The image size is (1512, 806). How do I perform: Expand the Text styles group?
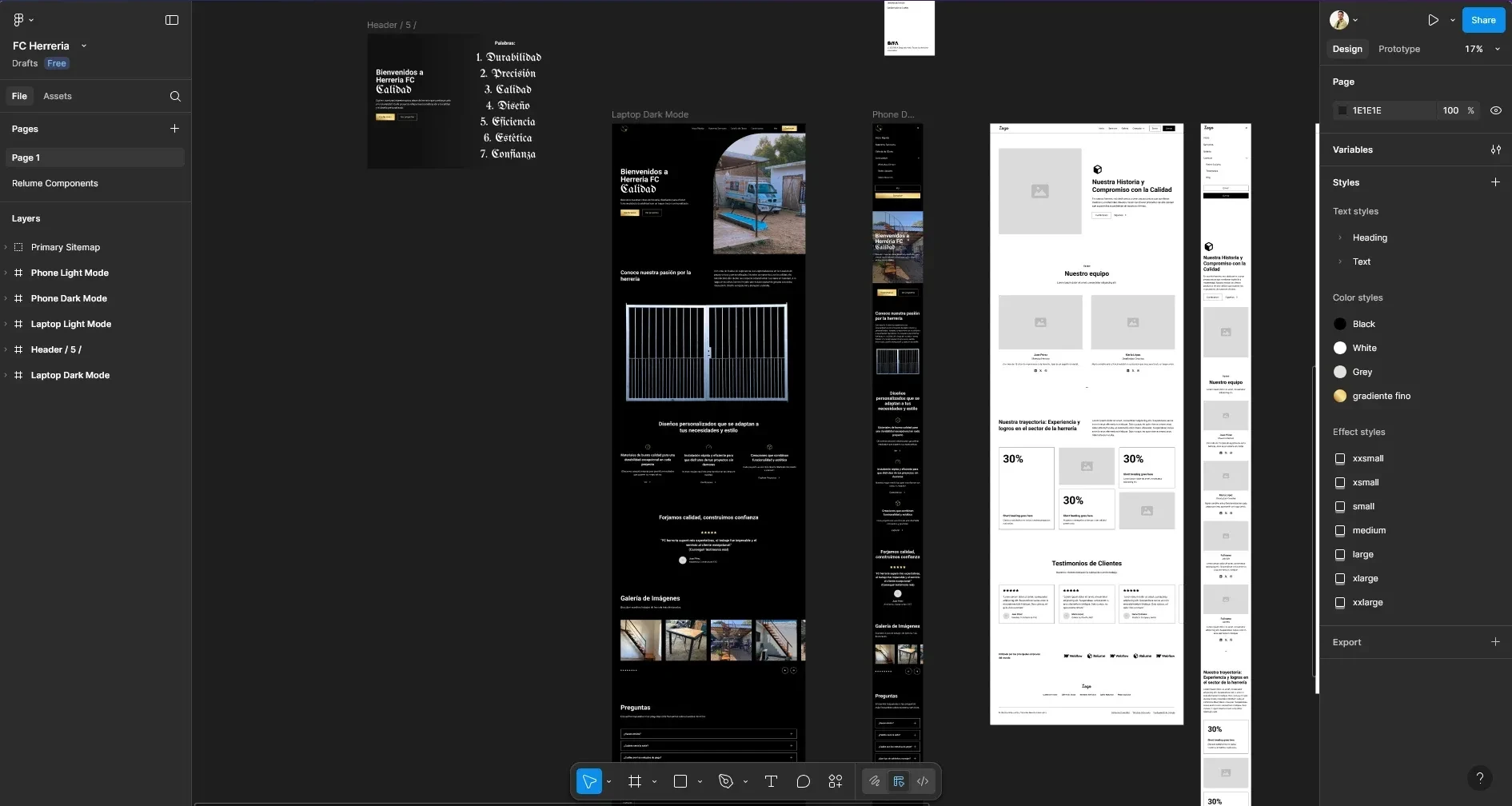click(x=1340, y=261)
